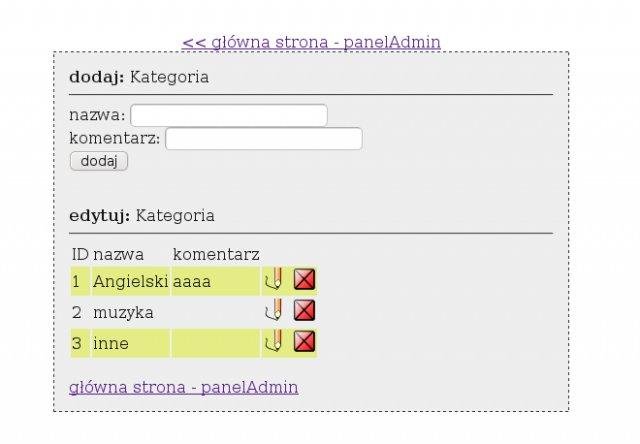Viewport: 640px width, 444px height.
Task: Click the dodaj: Kategoria heading
Action: pos(139,77)
